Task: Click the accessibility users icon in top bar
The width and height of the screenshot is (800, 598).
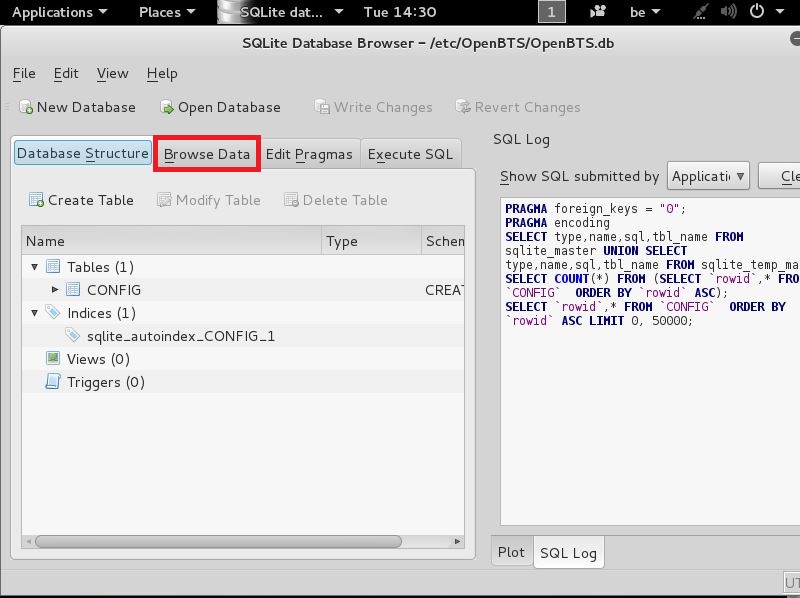Action: point(597,12)
